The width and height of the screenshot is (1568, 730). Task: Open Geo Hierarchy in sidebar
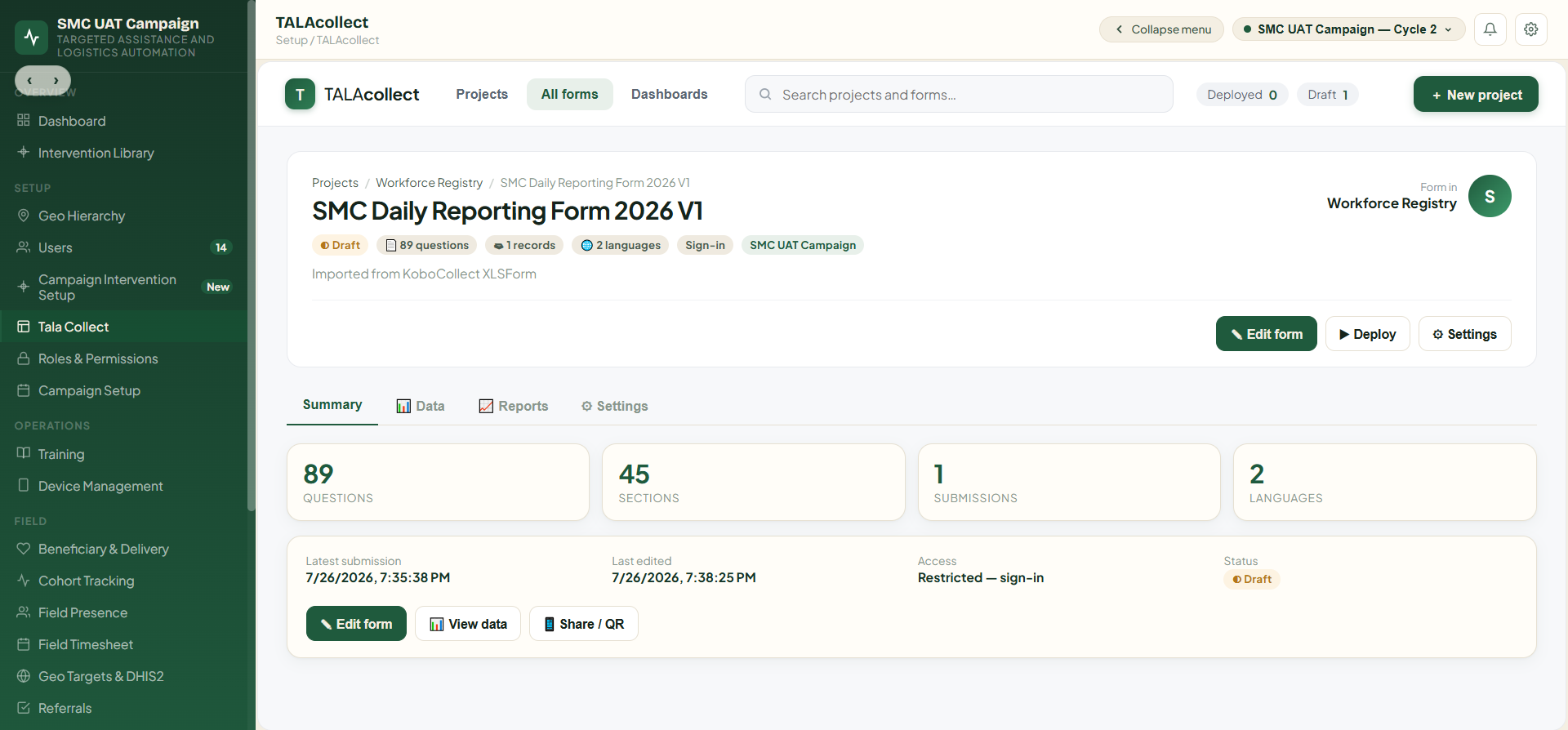[123, 216]
